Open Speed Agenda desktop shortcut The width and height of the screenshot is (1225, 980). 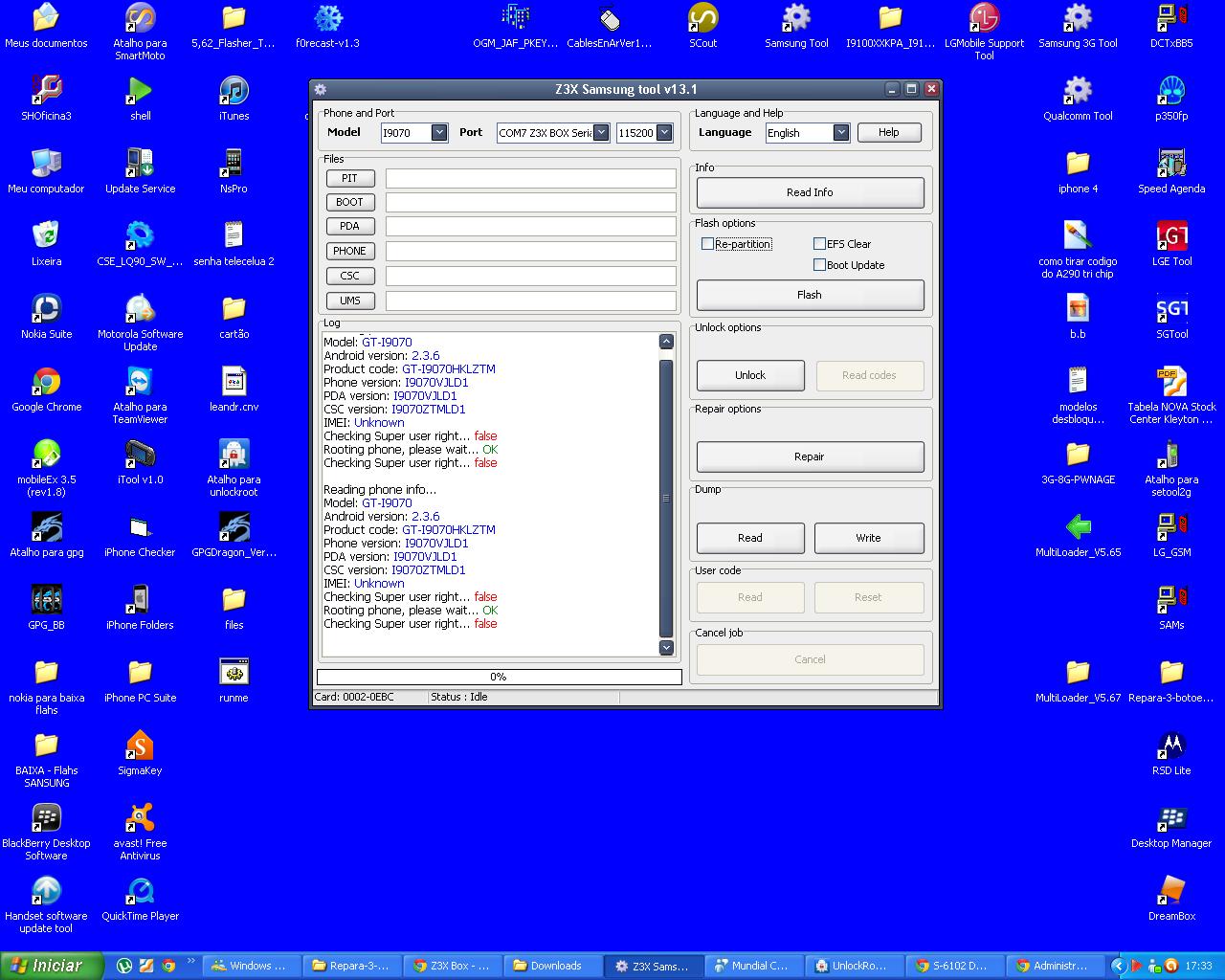1171,171
